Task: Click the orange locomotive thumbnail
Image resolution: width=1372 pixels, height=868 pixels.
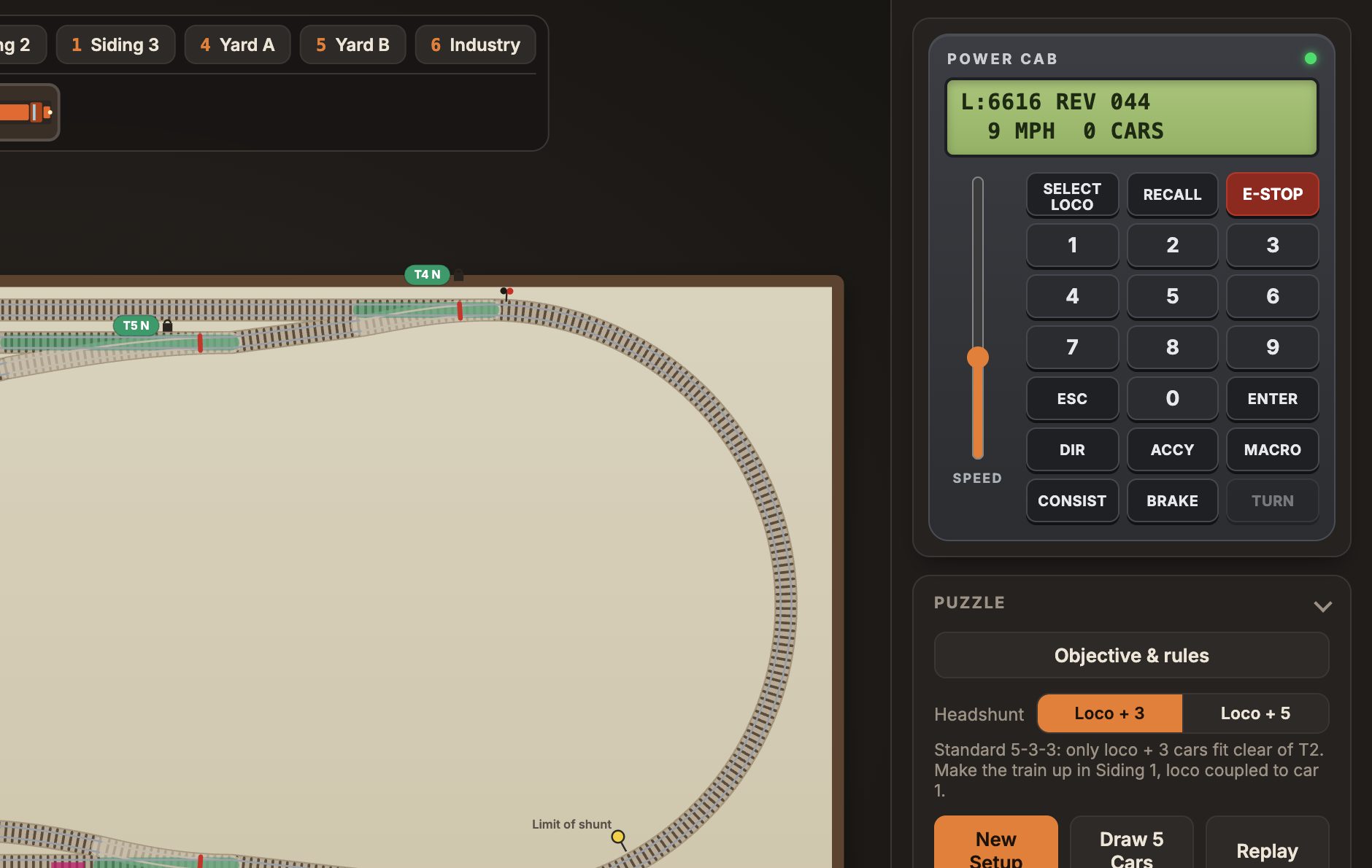Action: point(27,112)
